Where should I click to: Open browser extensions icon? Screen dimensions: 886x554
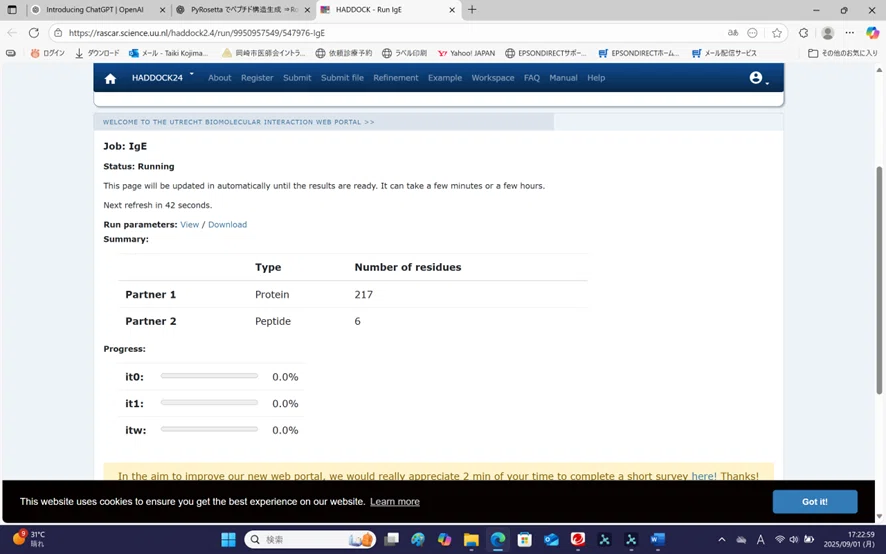pos(804,33)
